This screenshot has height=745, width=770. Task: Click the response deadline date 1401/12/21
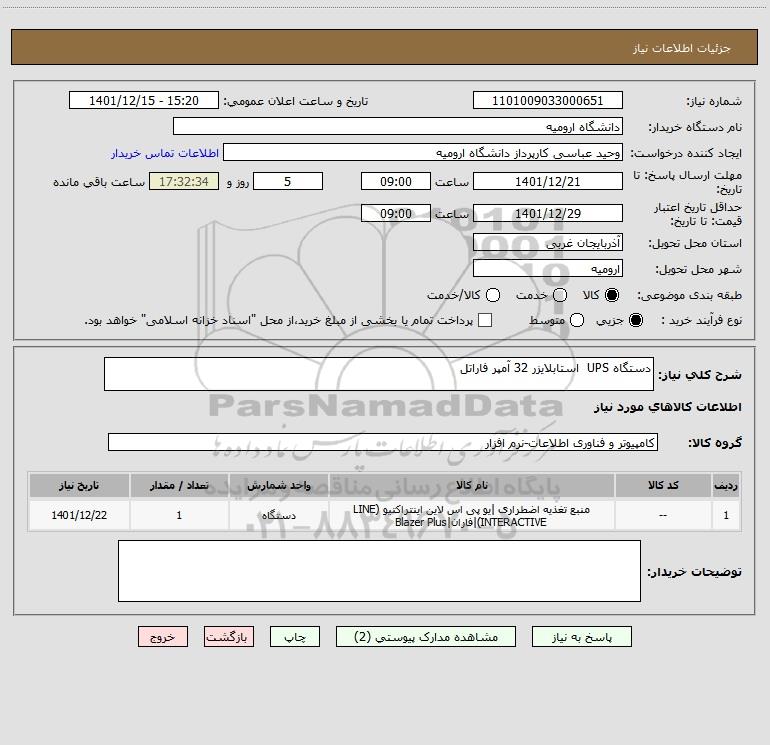[548, 181]
